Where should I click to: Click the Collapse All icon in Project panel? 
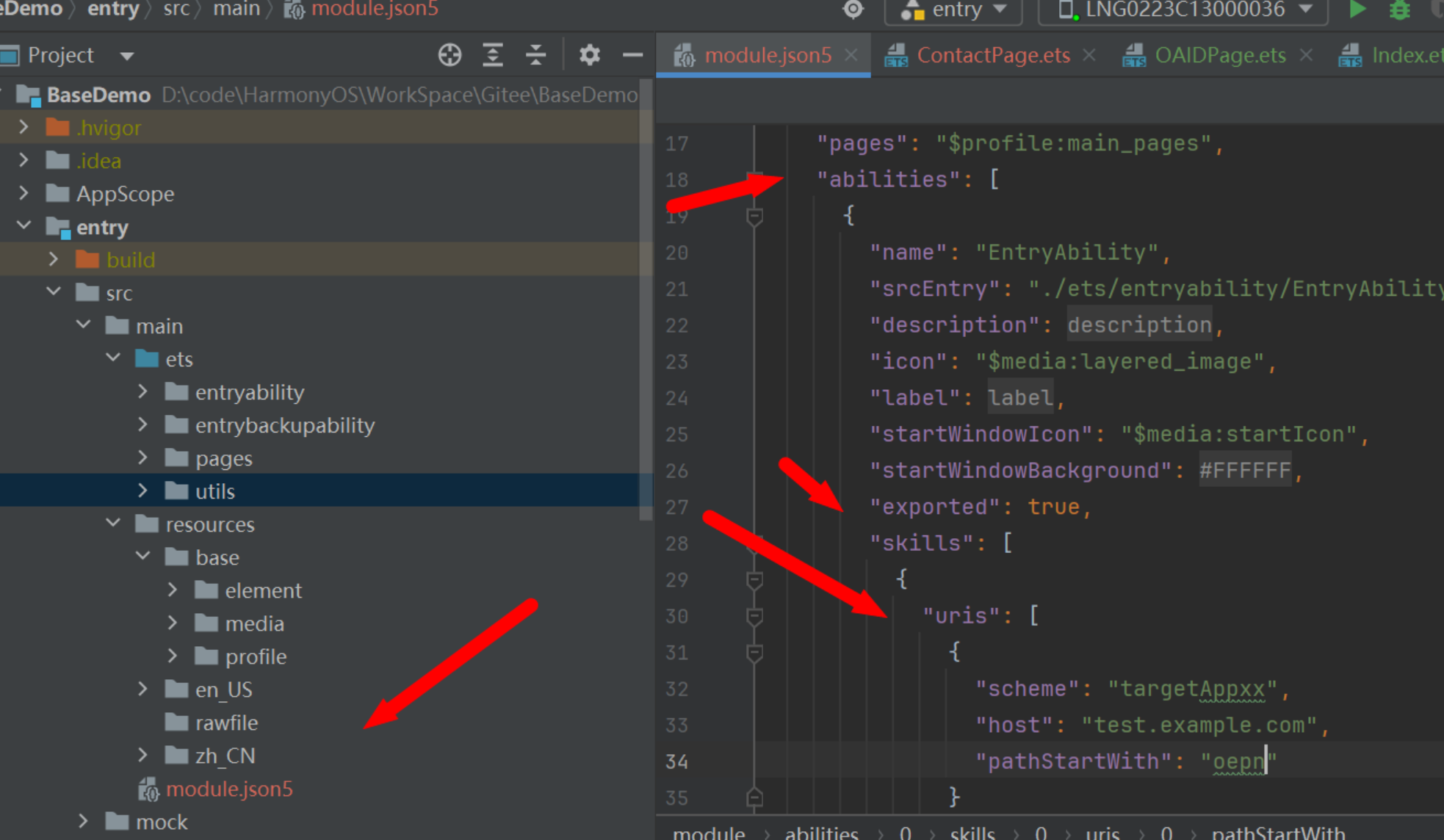point(536,55)
